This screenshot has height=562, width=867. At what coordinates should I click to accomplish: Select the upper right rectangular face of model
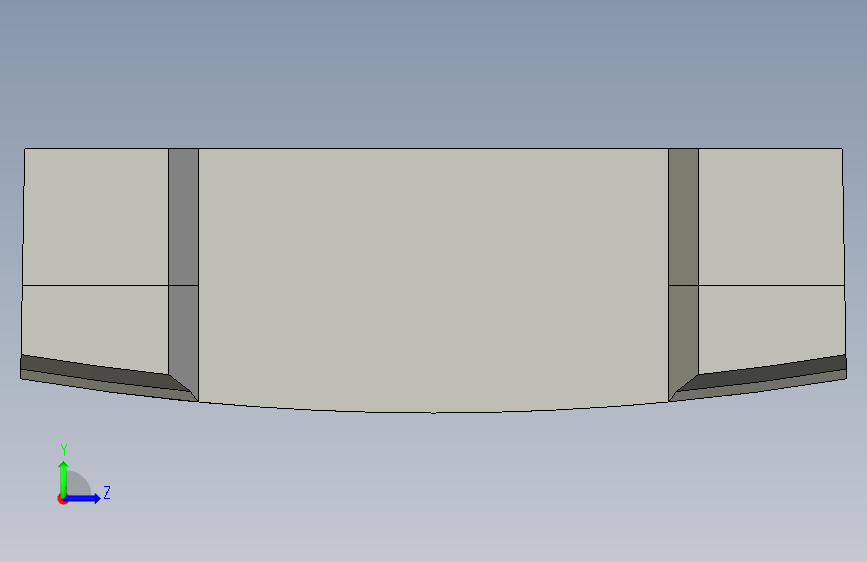[771, 217]
